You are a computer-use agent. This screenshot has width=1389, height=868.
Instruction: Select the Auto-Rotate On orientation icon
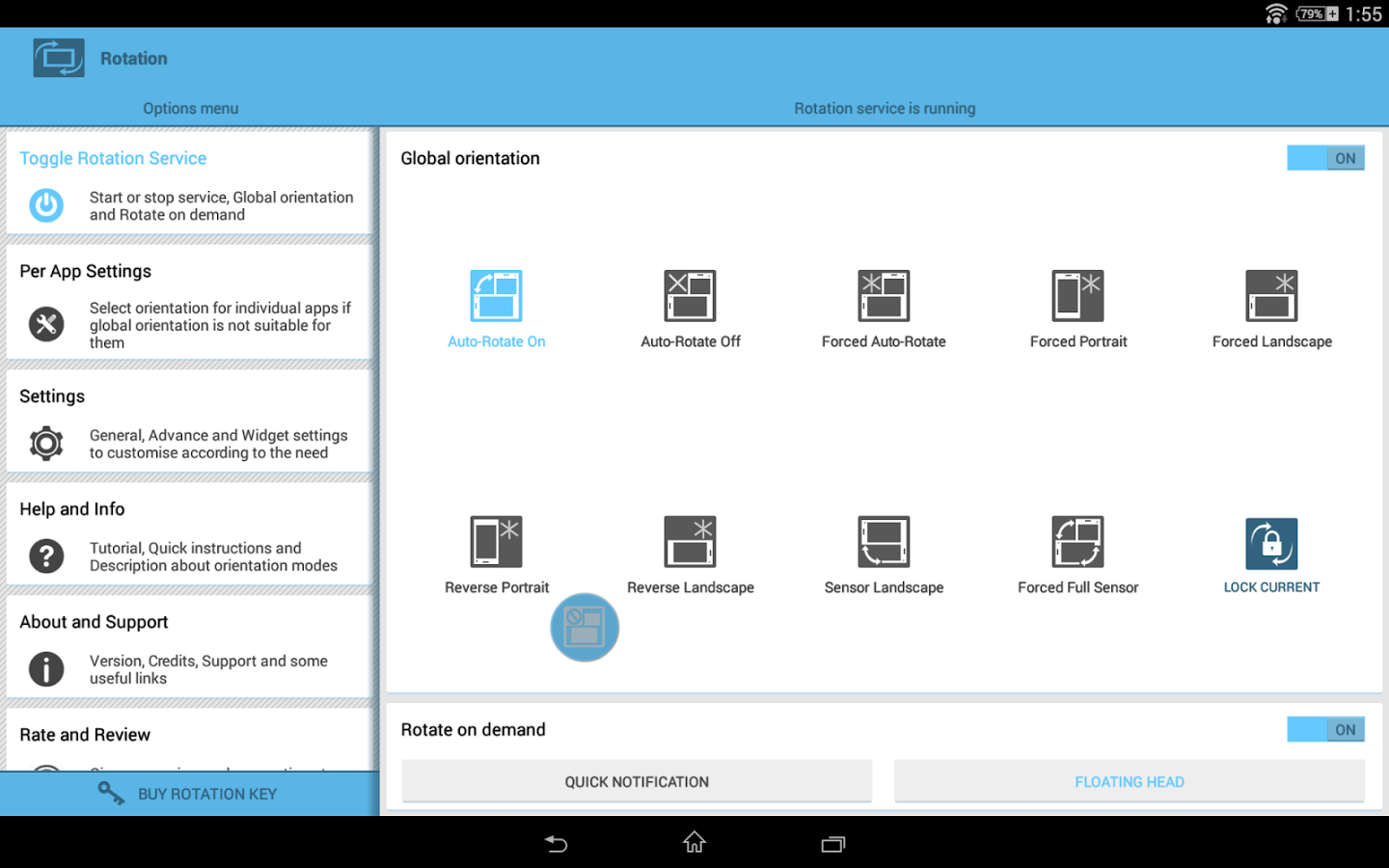click(x=496, y=295)
